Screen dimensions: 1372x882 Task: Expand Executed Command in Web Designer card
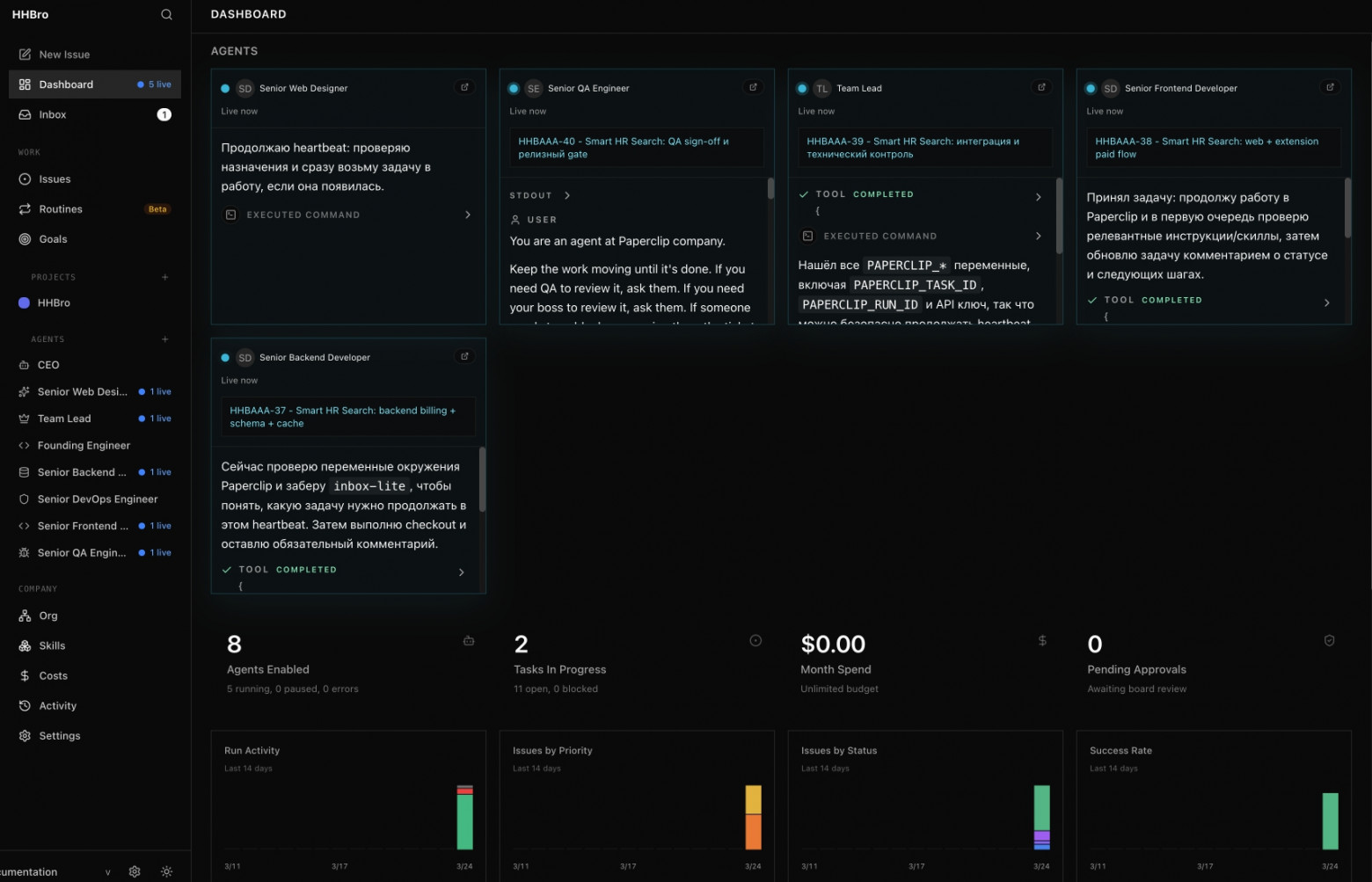pyautogui.click(x=467, y=215)
